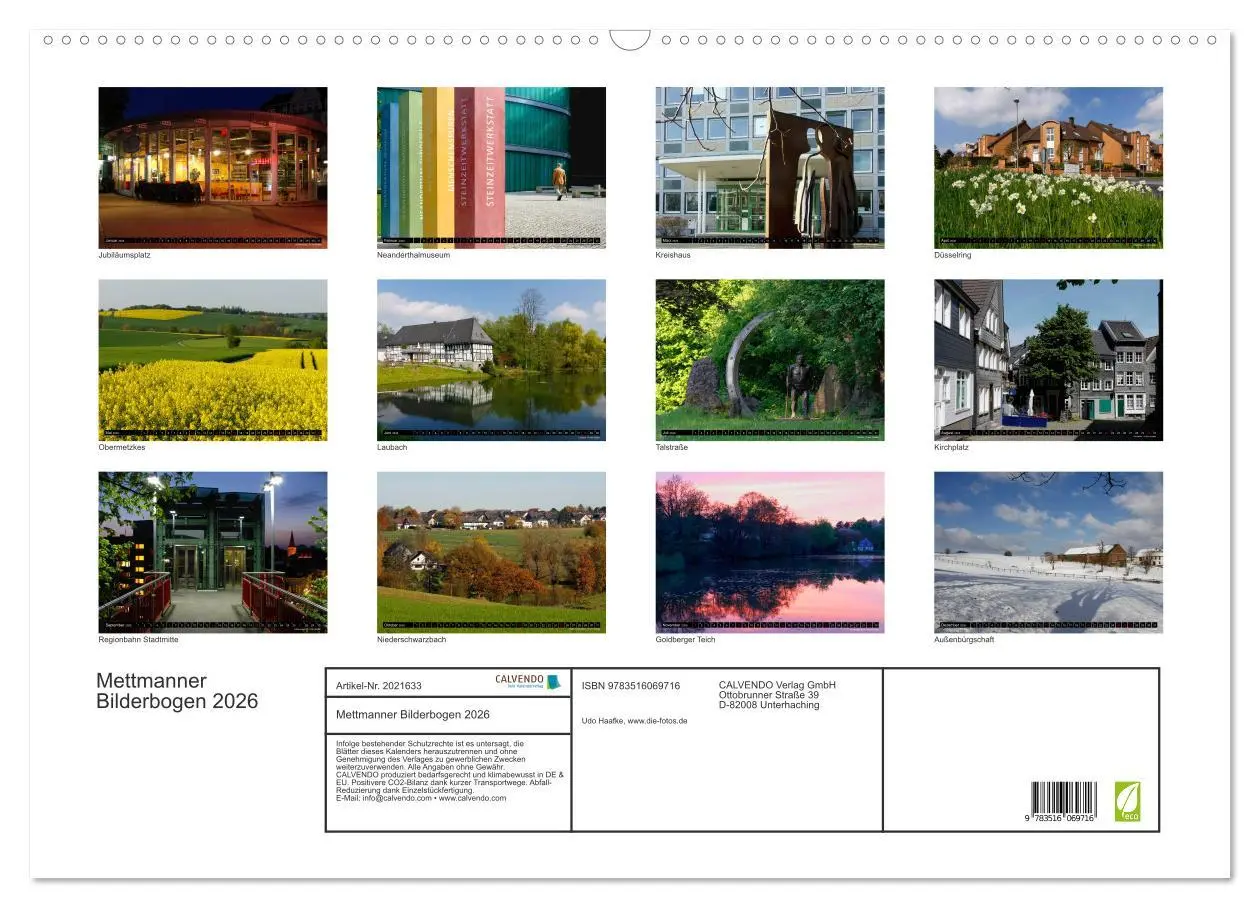
Task: Click the caption text 'Laubach'
Action: pos(392,447)
